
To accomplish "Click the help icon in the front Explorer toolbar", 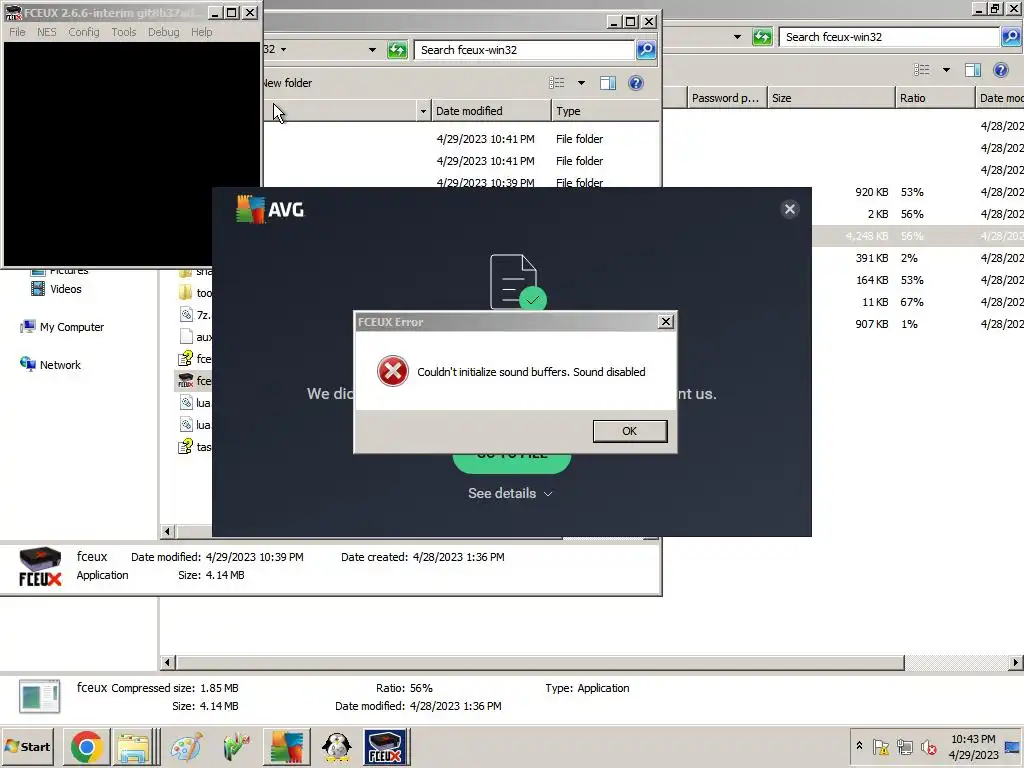I will [635, 83].
